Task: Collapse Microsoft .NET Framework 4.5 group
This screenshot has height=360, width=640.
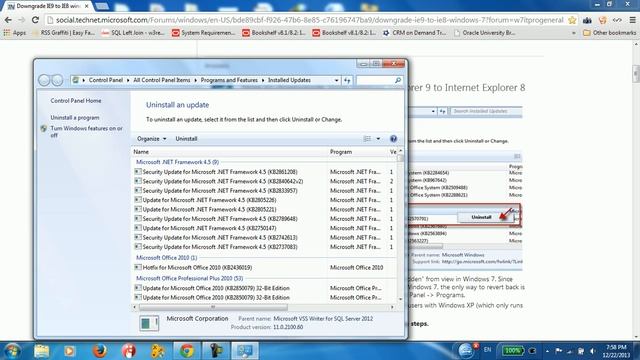Action: pyautogui.click(x=177, y=162)
